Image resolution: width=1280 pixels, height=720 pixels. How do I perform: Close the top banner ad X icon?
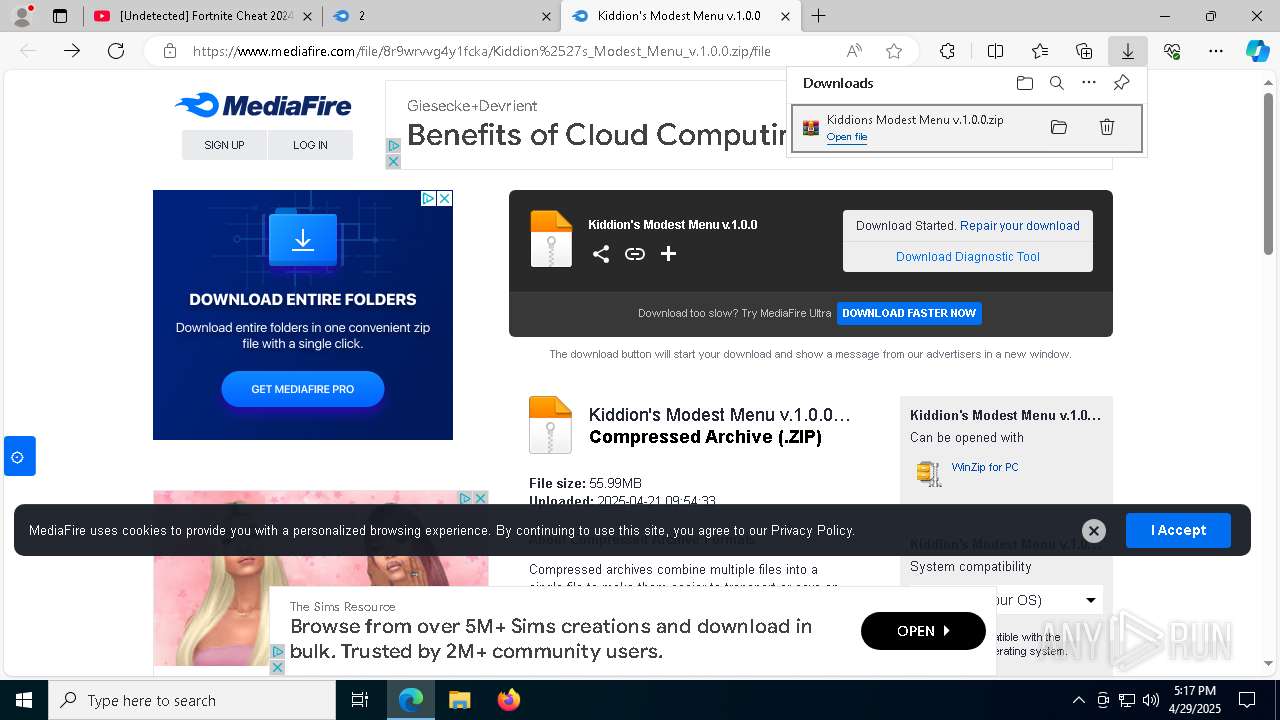[x=393, y=161]
